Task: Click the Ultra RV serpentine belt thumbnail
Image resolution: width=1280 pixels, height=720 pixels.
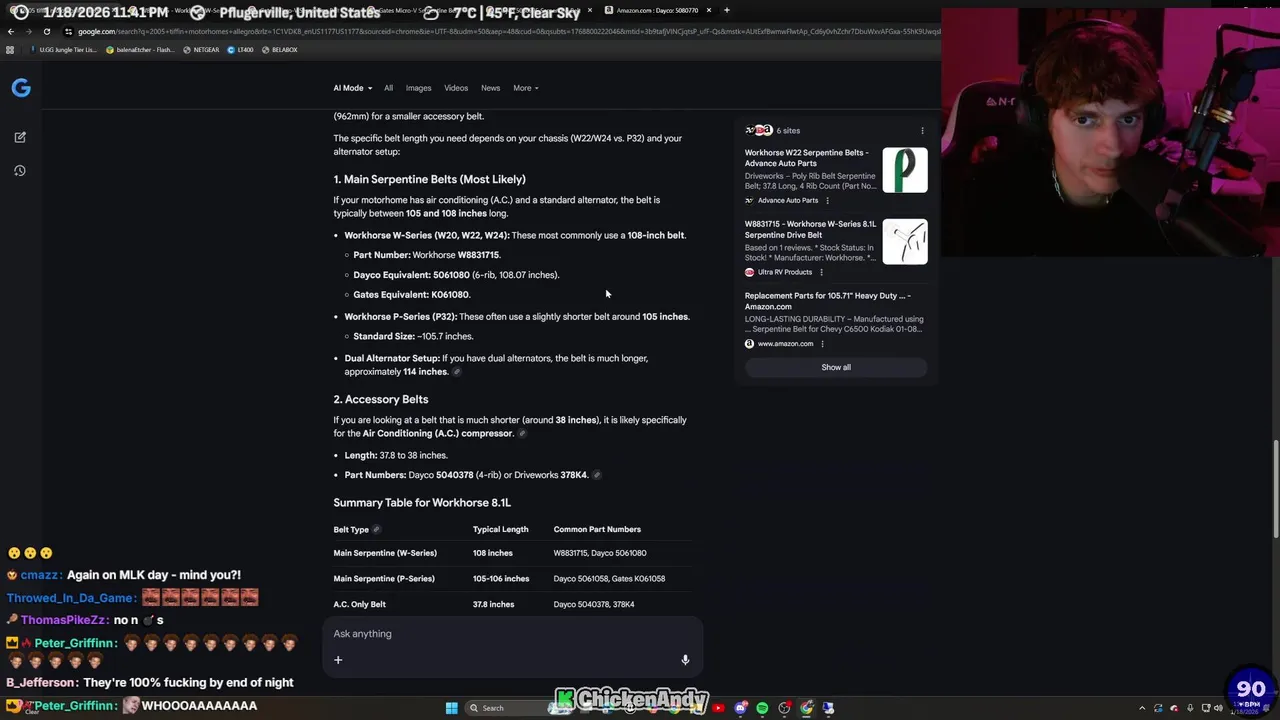Action: coord(905,242)
